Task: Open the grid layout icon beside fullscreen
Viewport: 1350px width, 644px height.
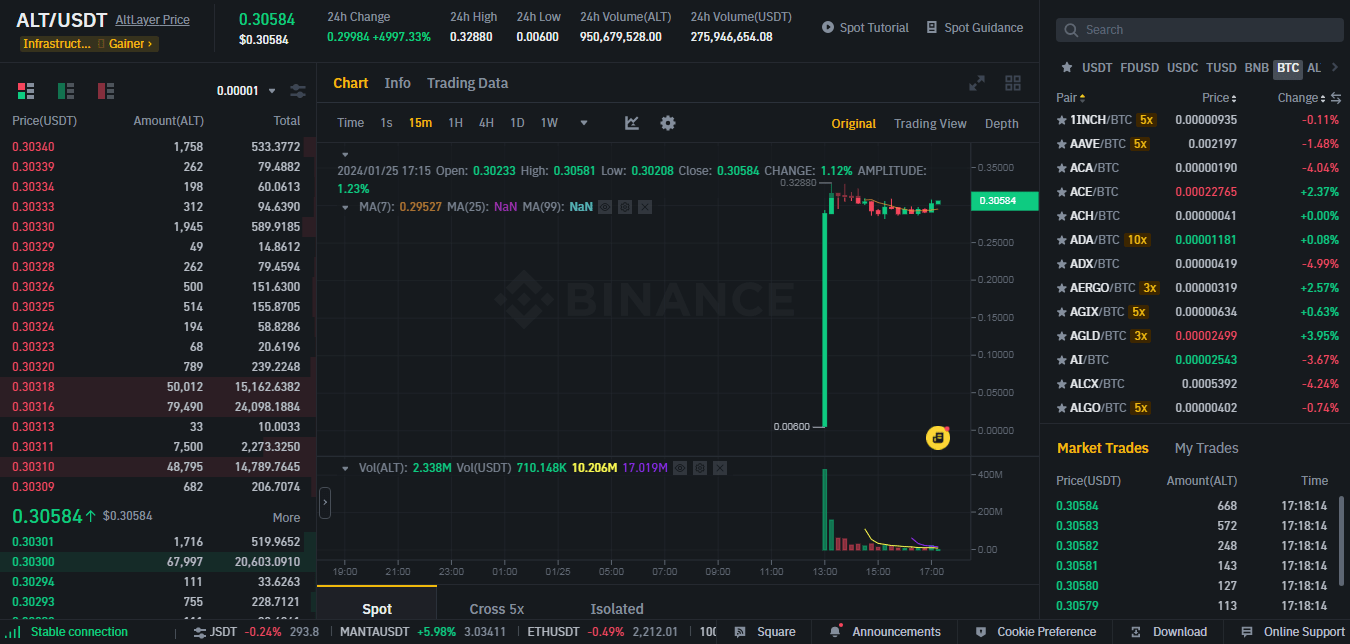Action: coord(1012,83)
